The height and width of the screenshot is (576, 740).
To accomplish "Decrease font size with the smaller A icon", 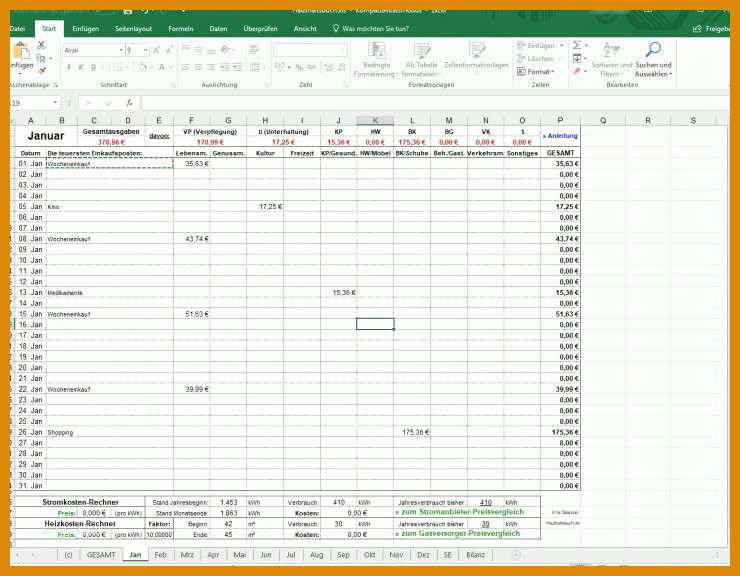I will [169, 50].
